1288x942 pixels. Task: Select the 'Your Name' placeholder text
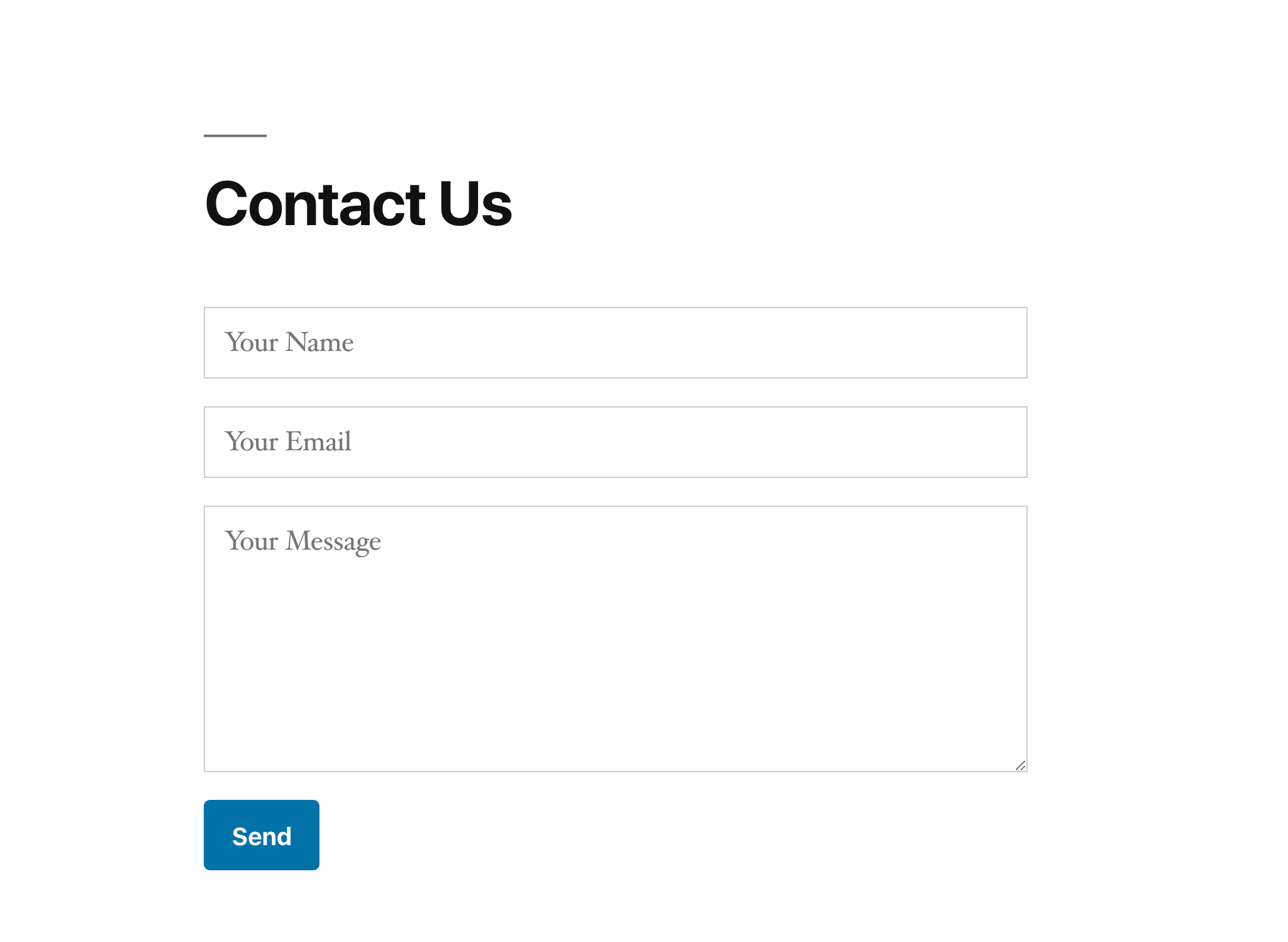(x=289, y=343)
